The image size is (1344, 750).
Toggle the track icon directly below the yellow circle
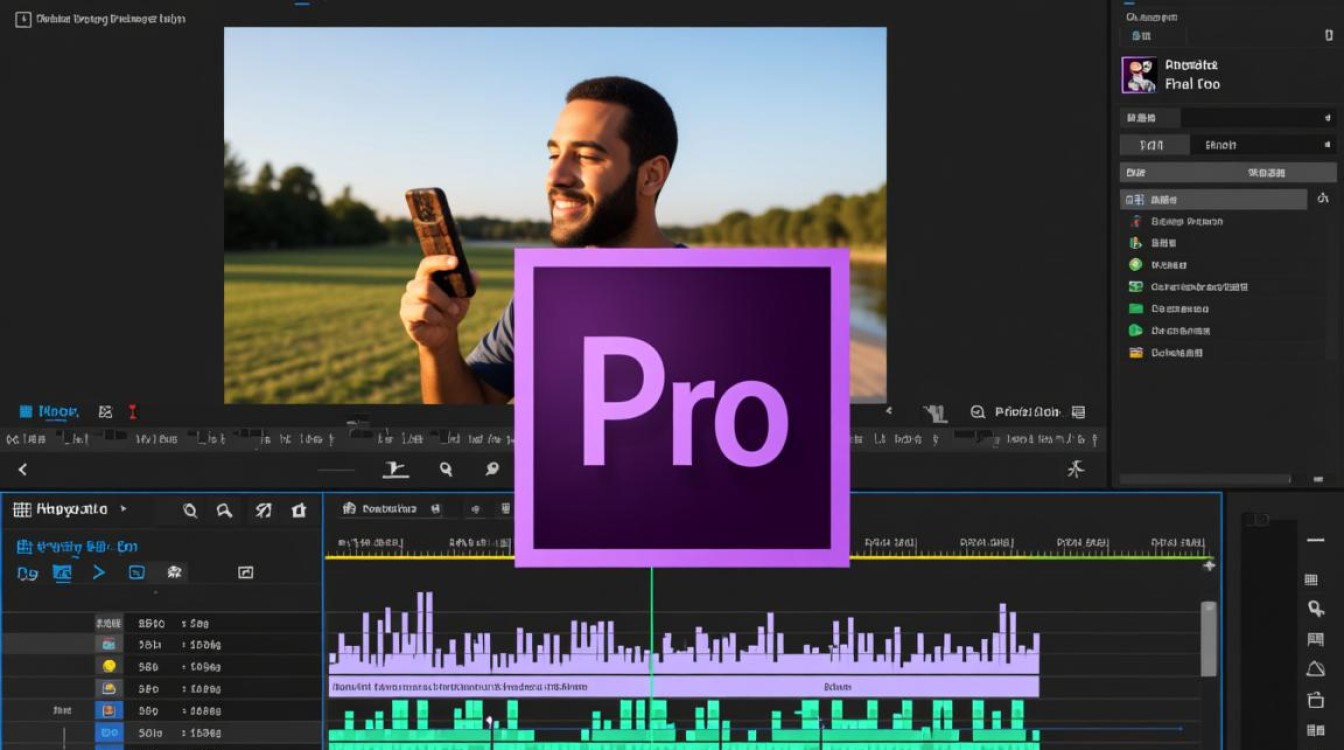pyautogui.click(x=109, y=688)
